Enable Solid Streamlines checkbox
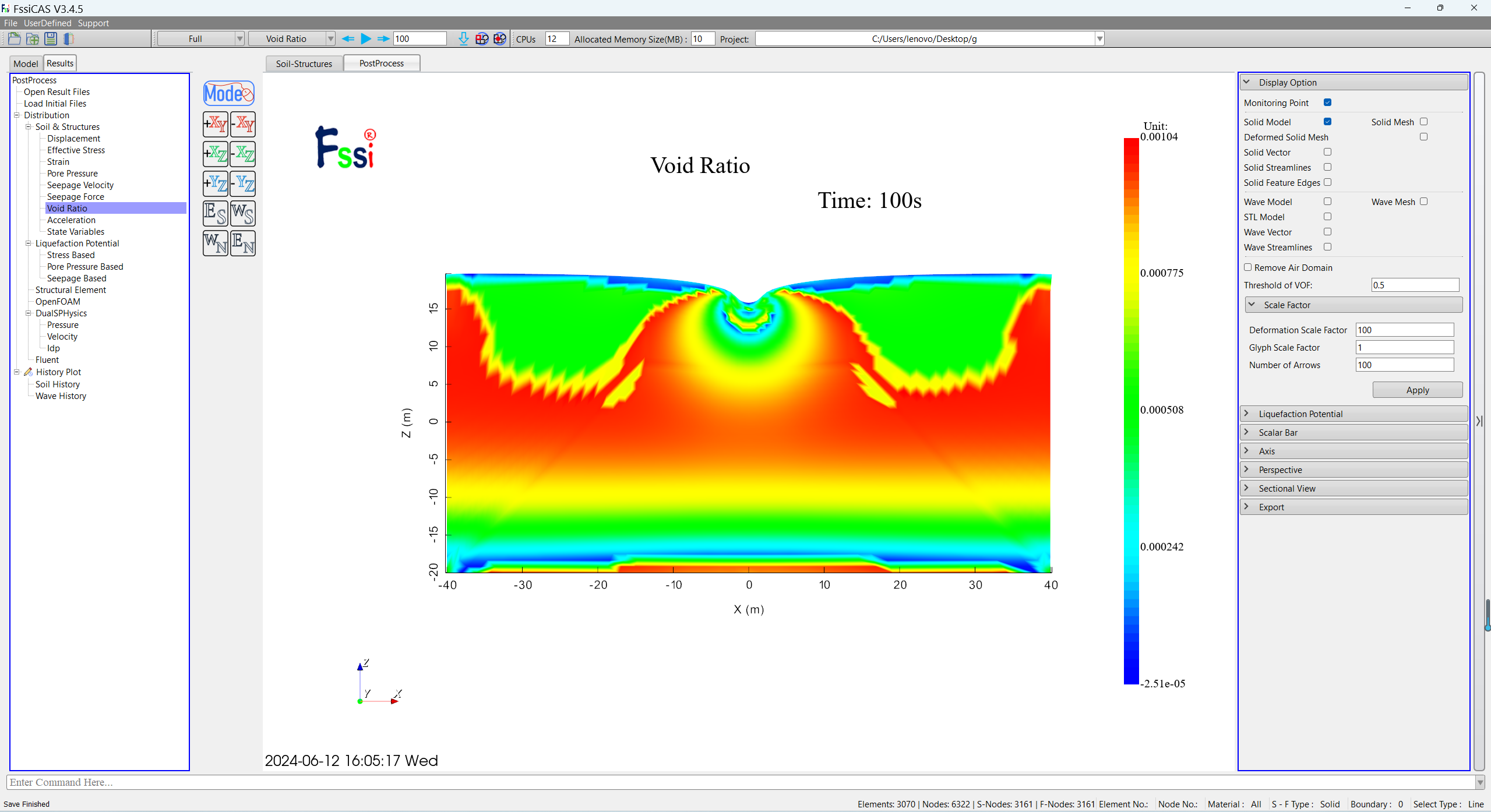 click(1327, 167)
